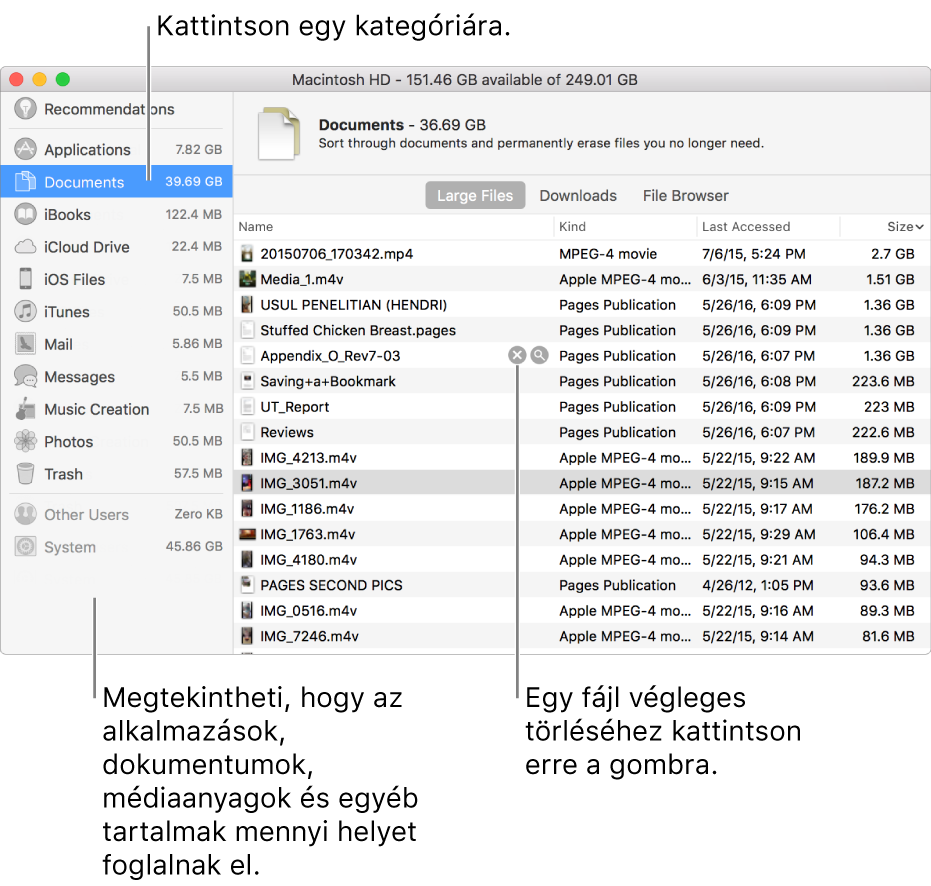Screen dimensions: 931x886
Task: Click the Saving+a+Bookmark file icon
Action: tap(247, 381)
